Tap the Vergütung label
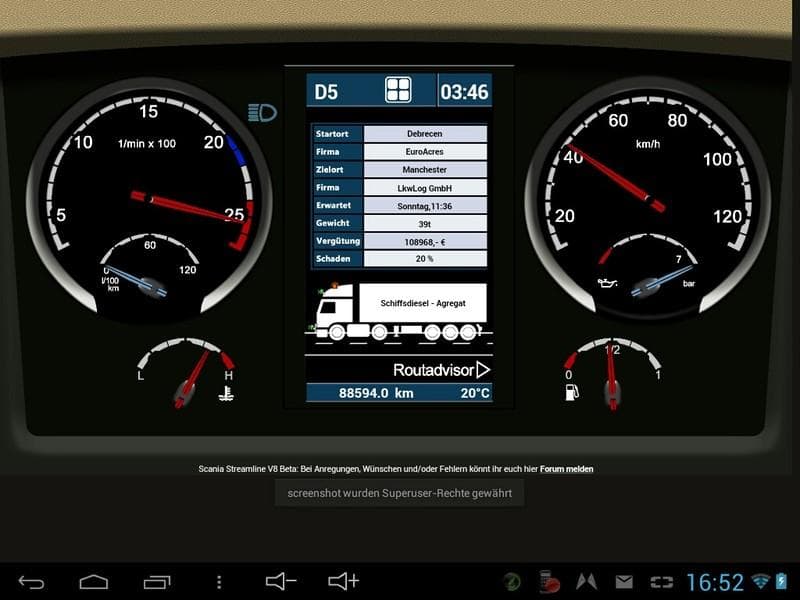This screenshot has width=800, height=600. pos(338,241)
